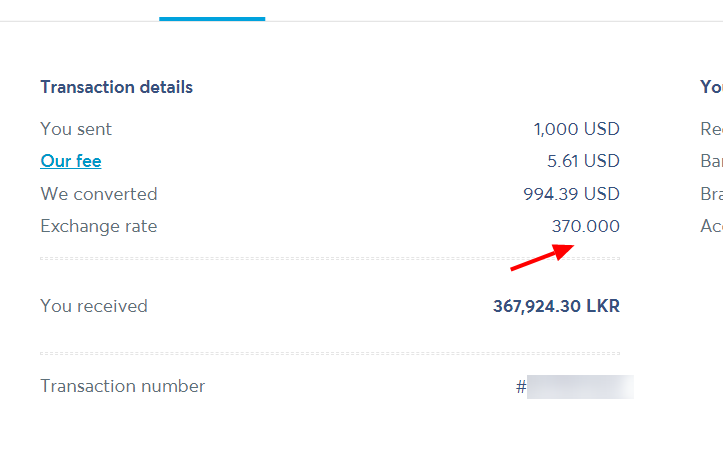Open the Our fee link

(71, 161)
